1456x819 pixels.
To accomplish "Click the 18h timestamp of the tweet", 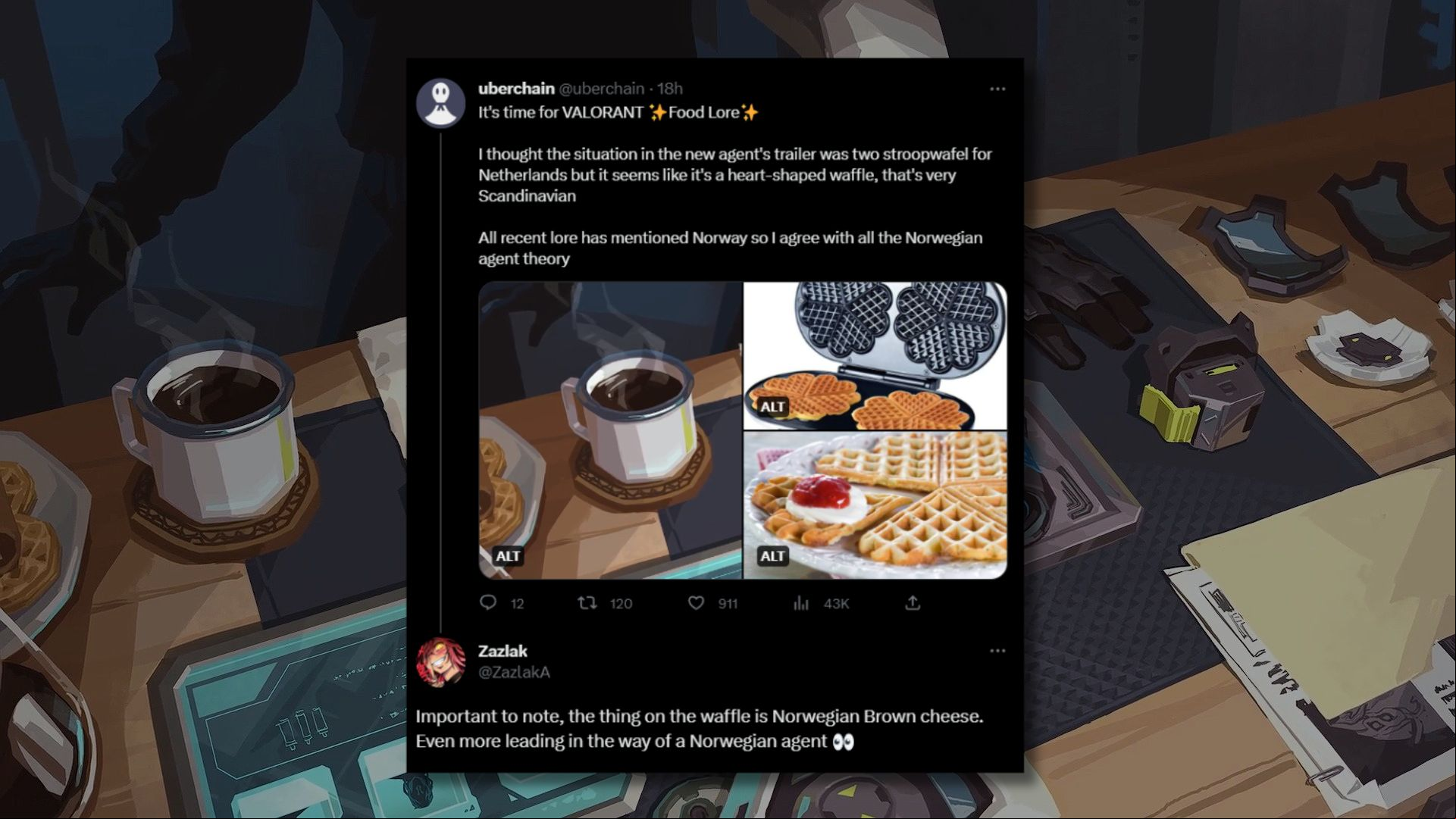I will tap(670, 89).
